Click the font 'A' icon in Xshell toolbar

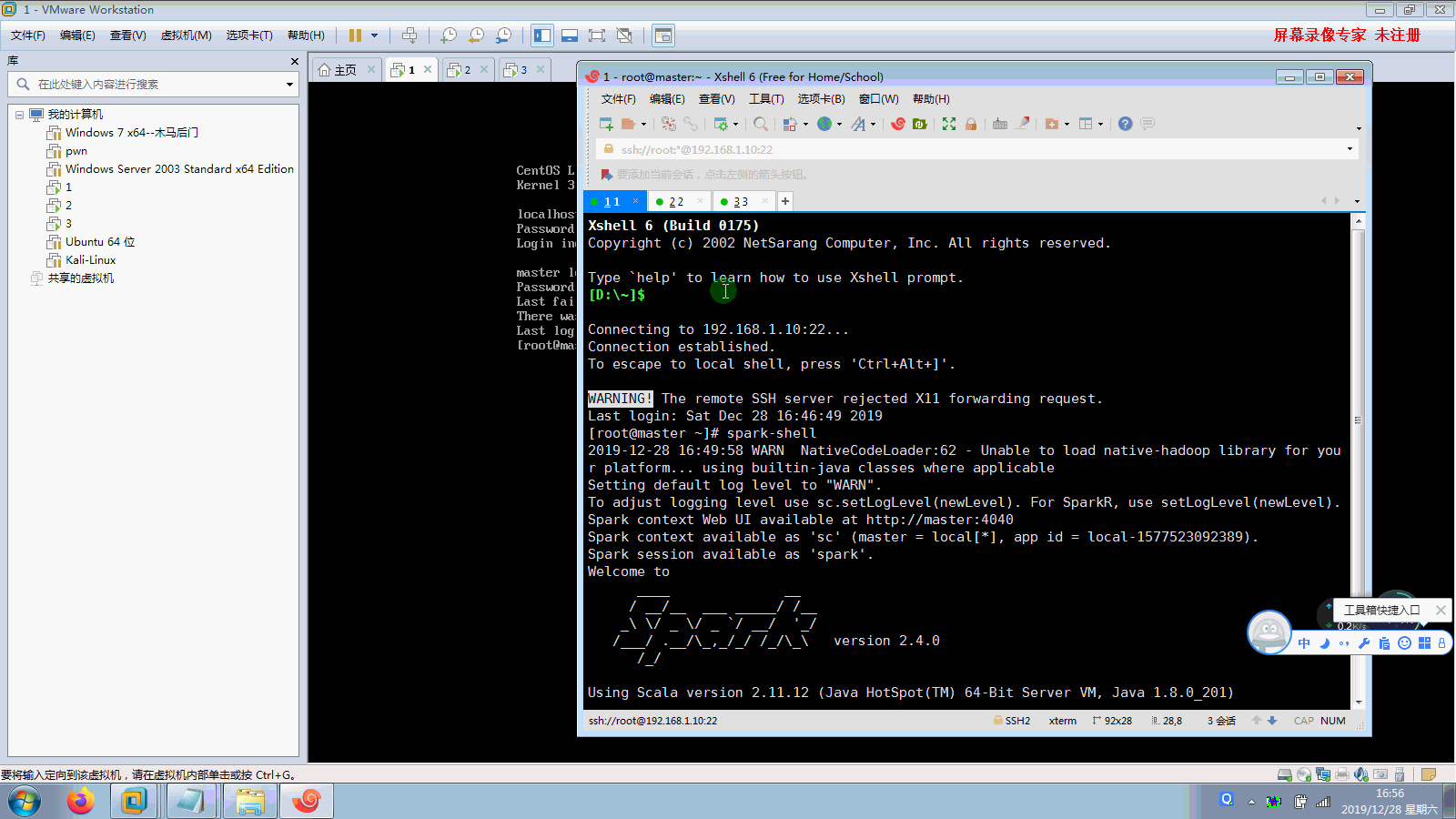coord(858,124)
